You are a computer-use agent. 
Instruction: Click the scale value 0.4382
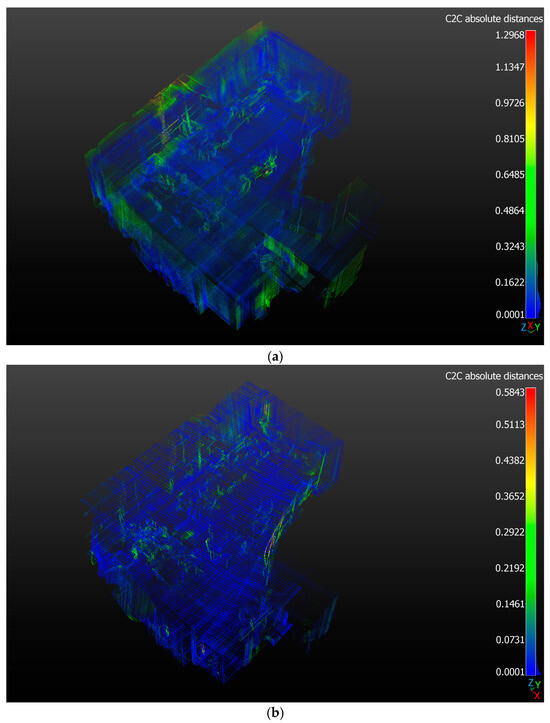pos(510,460)
